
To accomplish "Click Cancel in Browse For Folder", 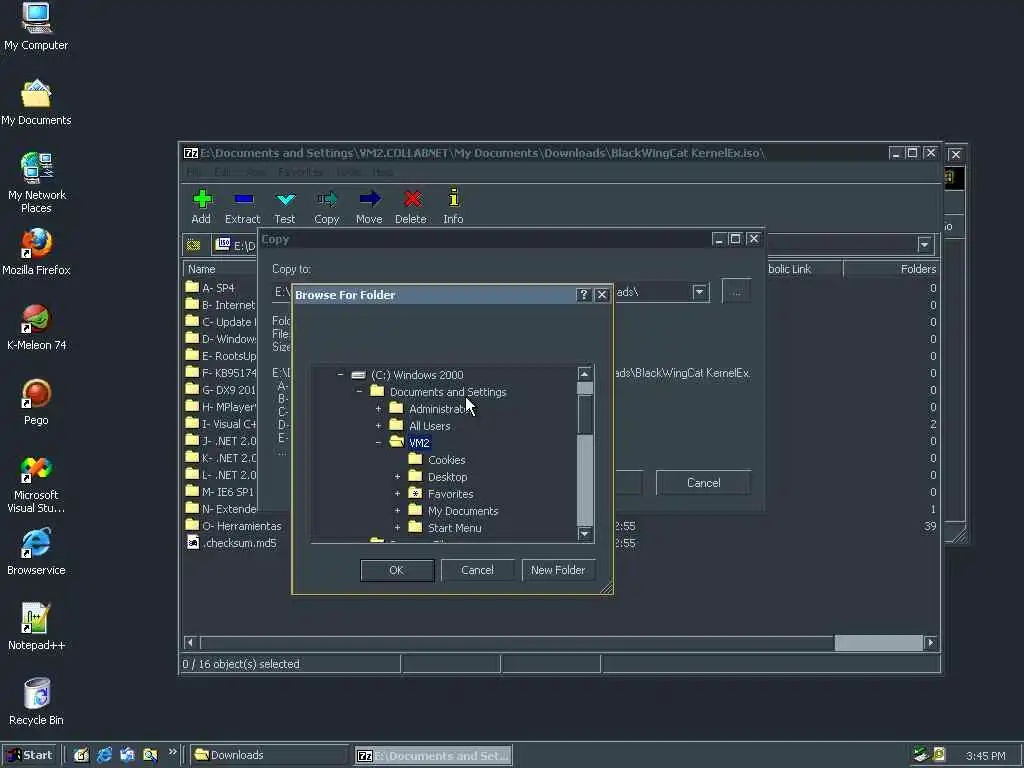I will click(x=477, y=570).
